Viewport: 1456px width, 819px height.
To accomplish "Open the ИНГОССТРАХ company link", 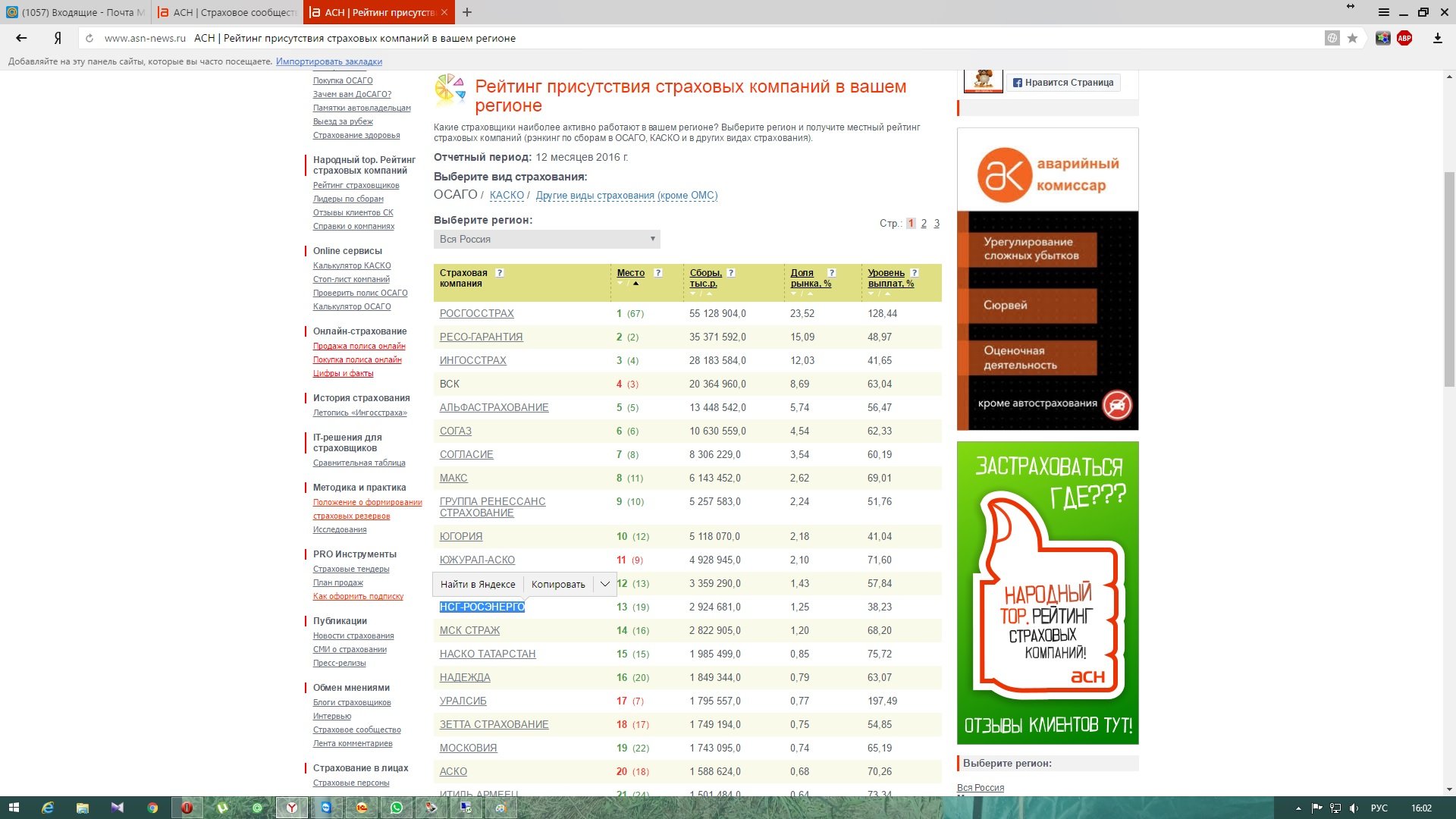I will click(472, 360).
